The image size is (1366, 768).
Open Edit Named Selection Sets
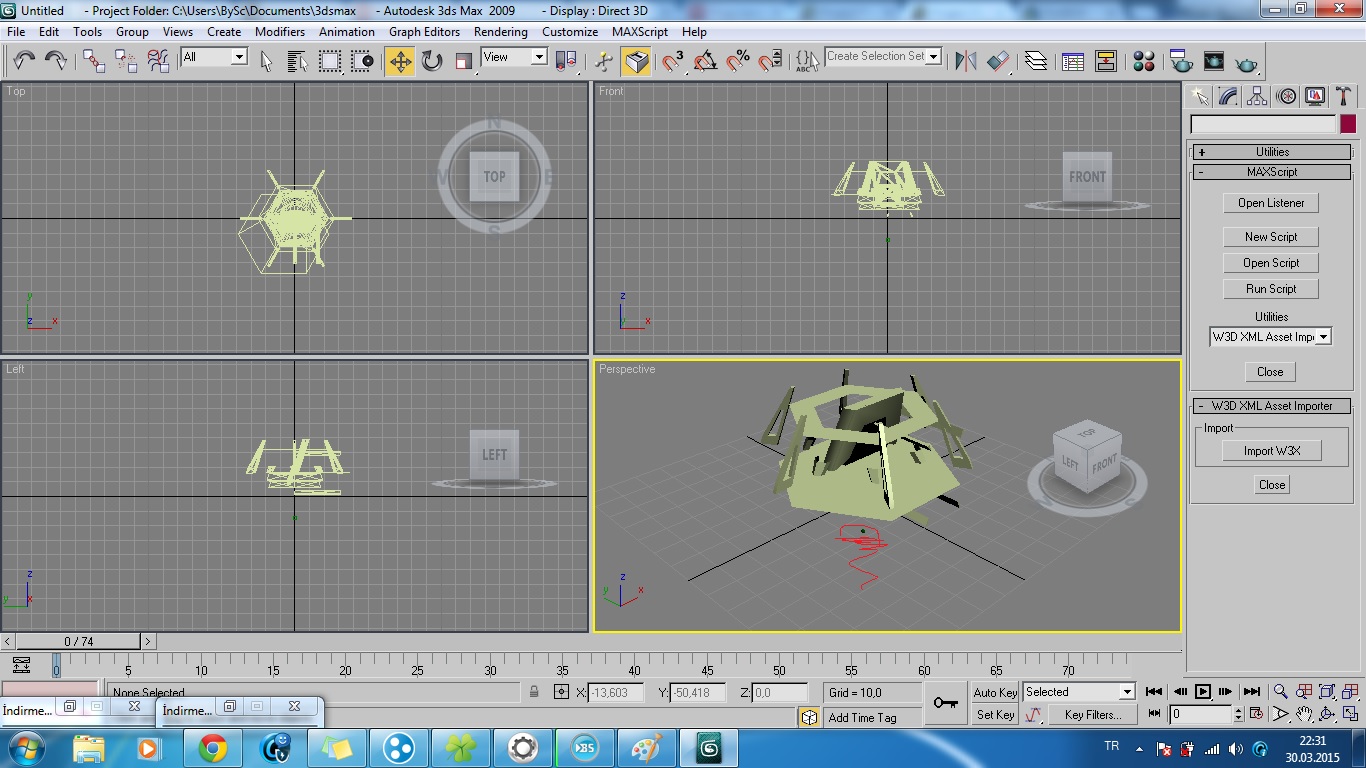point(807,61)
